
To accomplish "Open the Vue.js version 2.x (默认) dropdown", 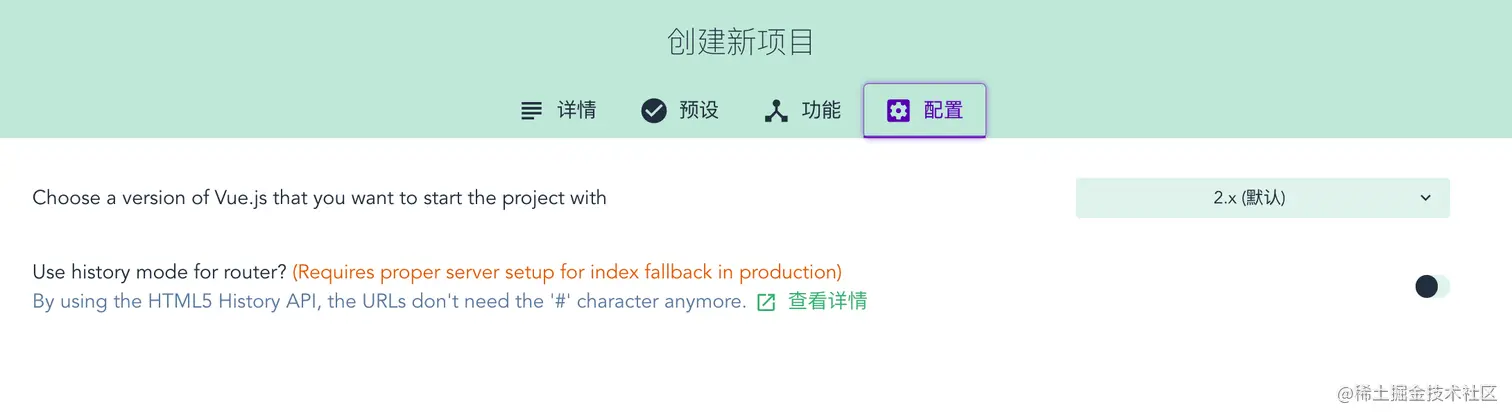I will (x=1262, y=198).
